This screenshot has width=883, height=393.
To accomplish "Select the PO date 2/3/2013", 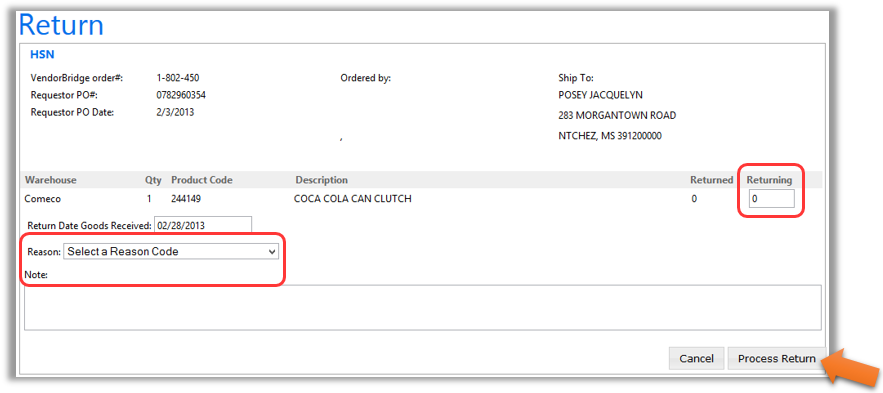I will tap(175, 112).
